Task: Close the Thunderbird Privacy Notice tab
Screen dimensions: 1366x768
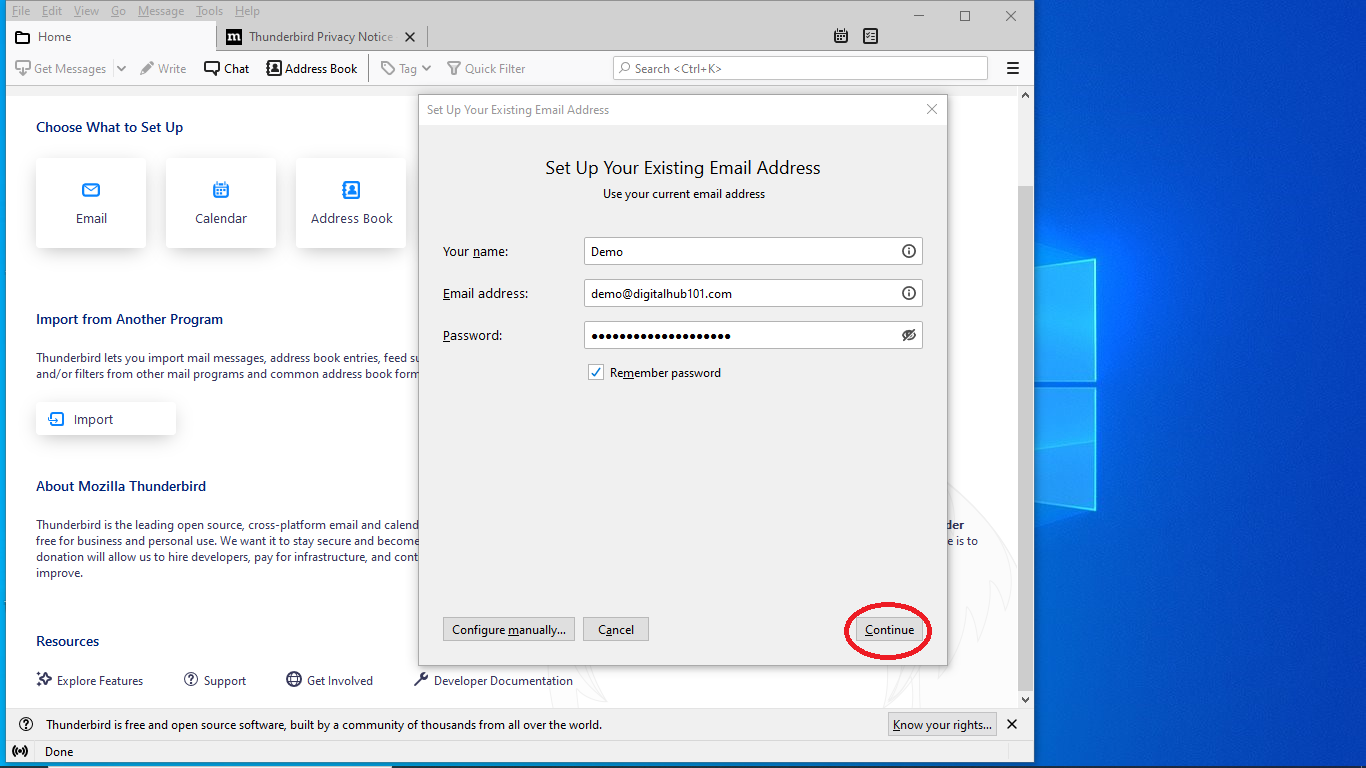Action: pyautogui.click(x=410, y=37)
